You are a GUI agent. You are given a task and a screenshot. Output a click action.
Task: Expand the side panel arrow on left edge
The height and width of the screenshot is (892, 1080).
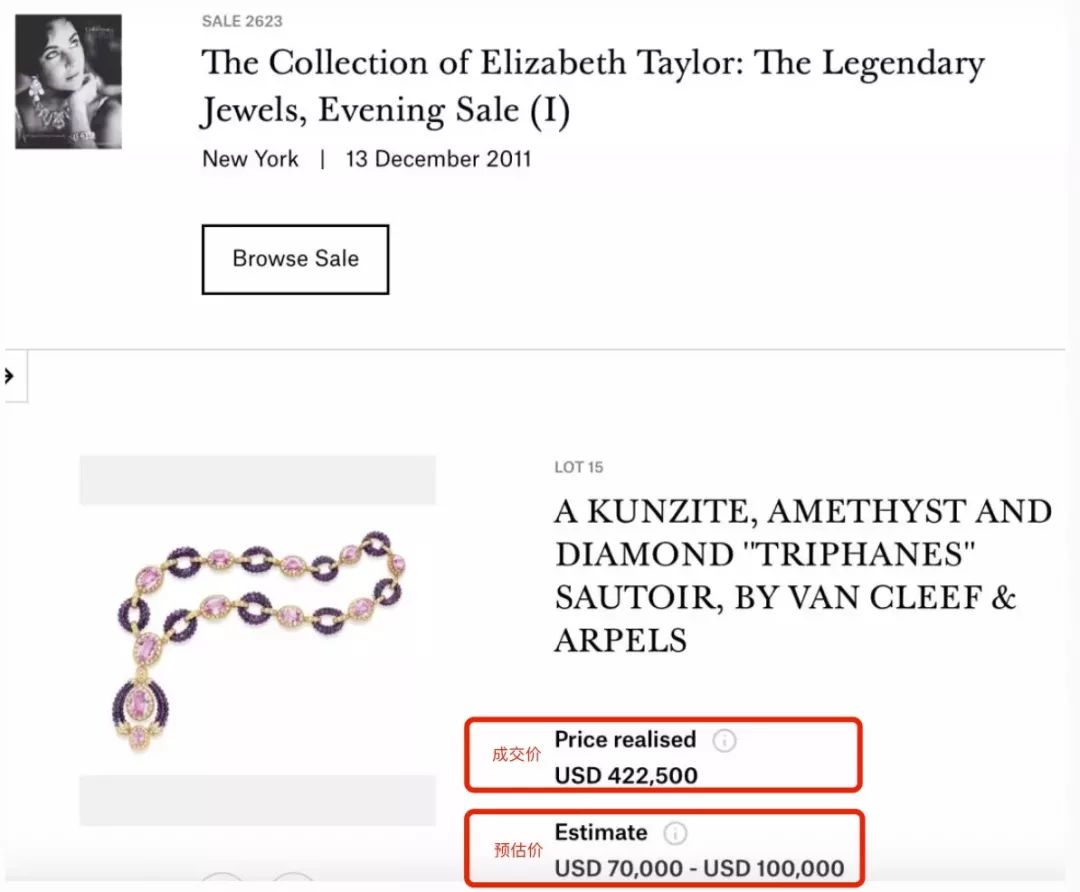point(10,376)
